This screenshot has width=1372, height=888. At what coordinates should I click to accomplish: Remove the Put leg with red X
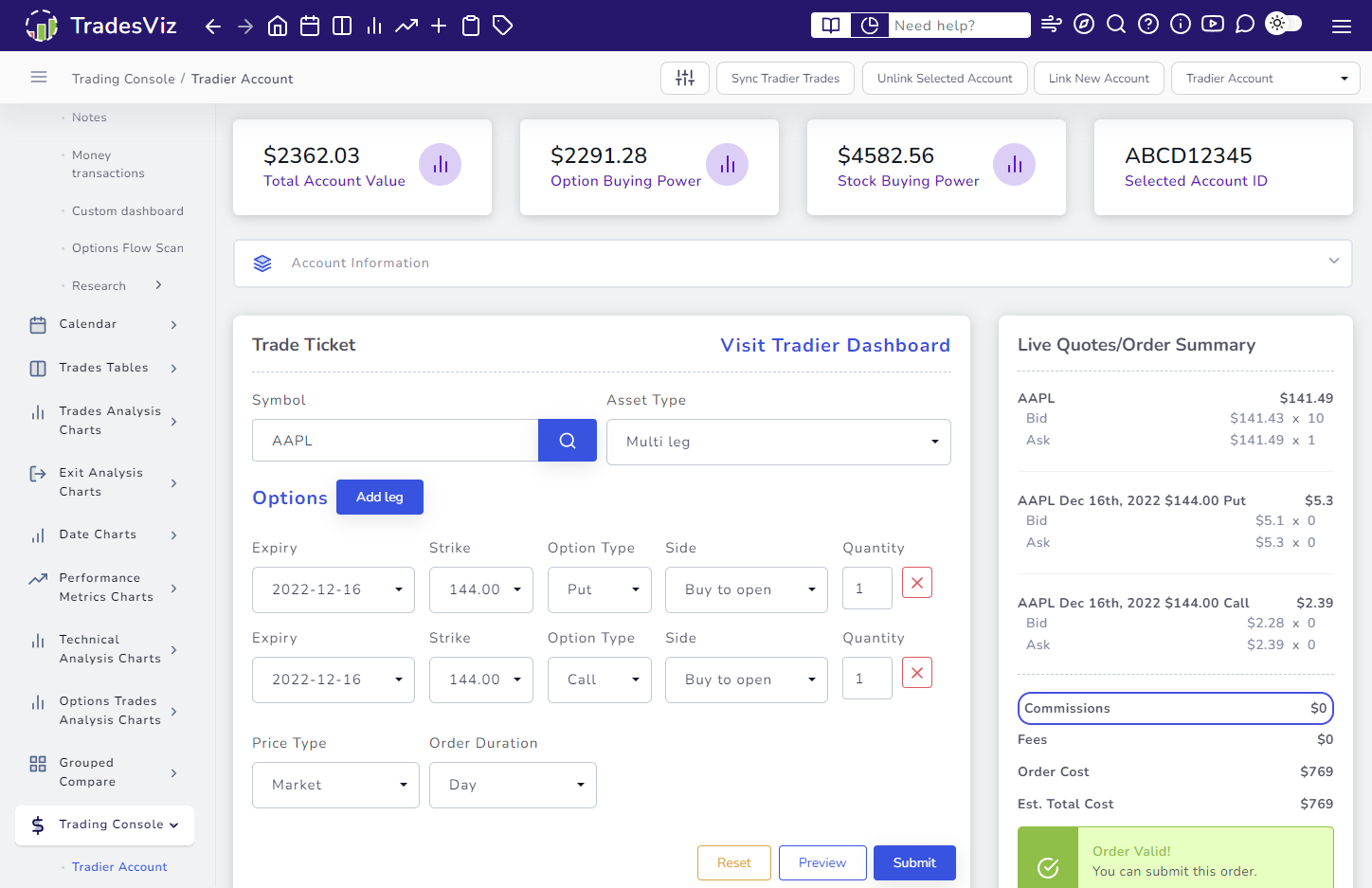917,583
